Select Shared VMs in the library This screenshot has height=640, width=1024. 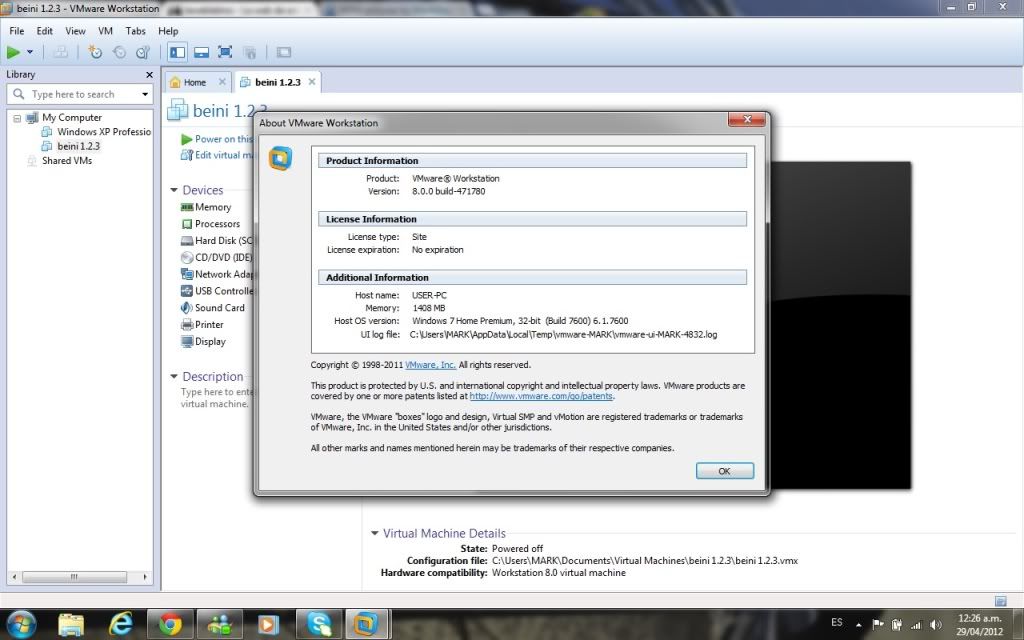(67, 161)
